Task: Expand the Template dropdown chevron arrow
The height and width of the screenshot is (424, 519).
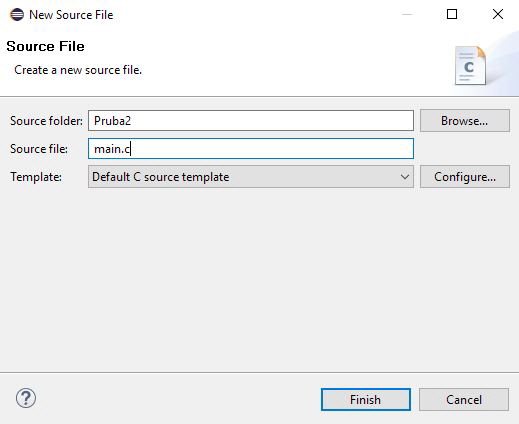Action: coord(405,177)
